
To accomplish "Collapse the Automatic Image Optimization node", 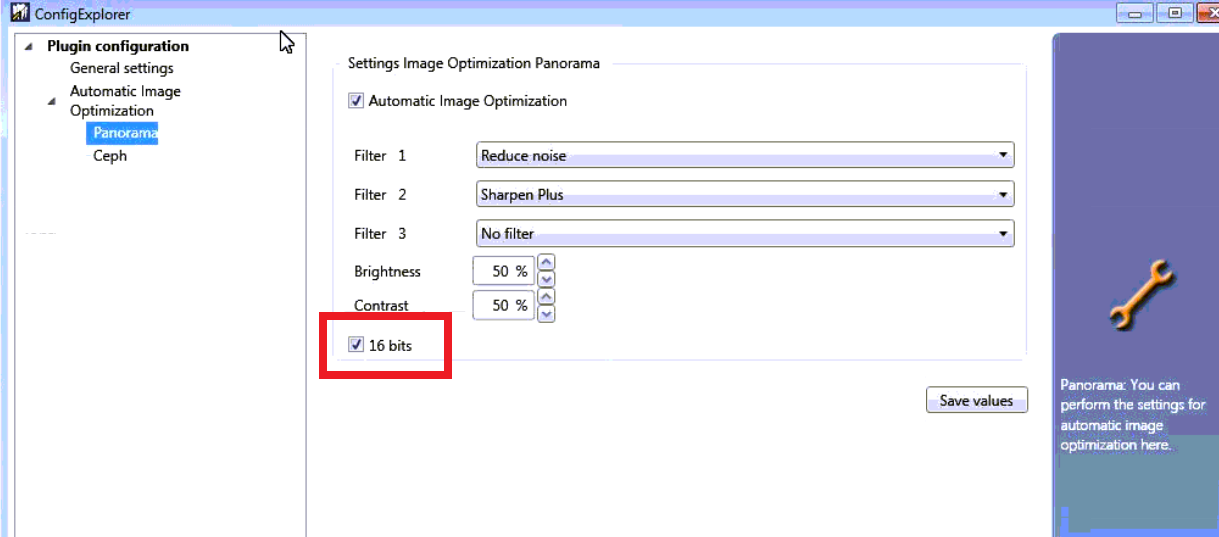I will [x=51, y=101].
